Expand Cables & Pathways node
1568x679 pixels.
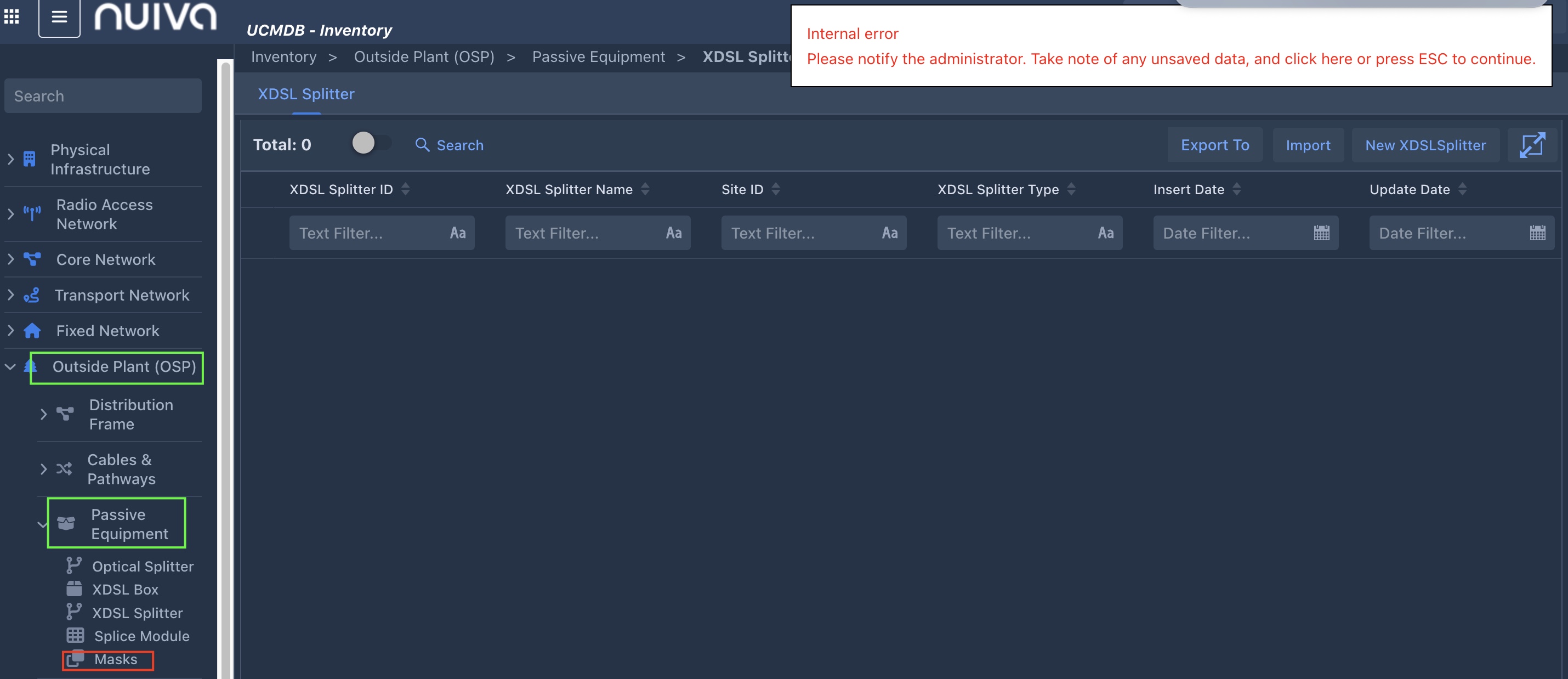pyautogui.click(x=43, y=469)
